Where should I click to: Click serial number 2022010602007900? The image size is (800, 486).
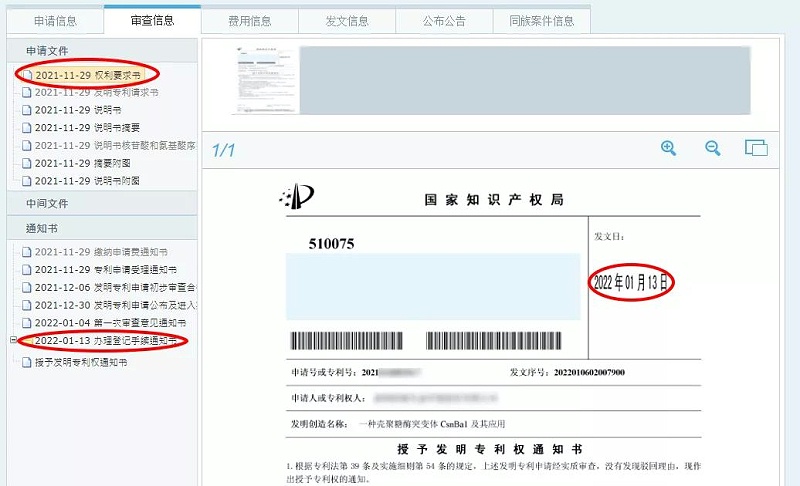[x=589, y=372]
